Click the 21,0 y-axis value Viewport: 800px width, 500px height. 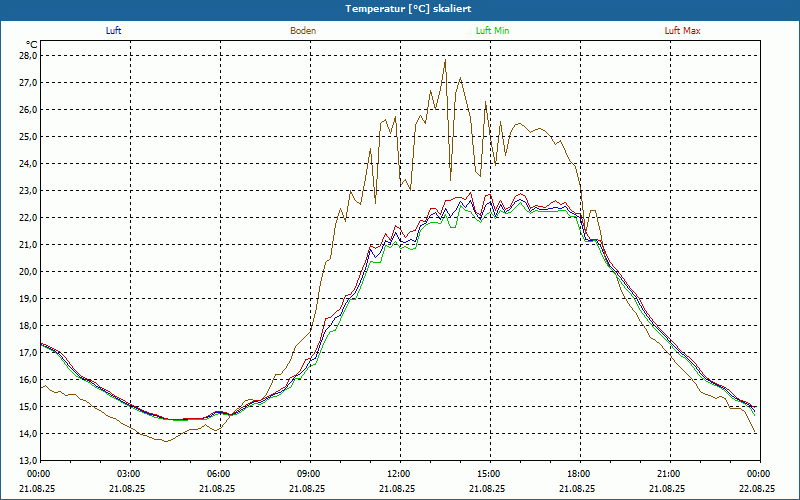point(29,245)
